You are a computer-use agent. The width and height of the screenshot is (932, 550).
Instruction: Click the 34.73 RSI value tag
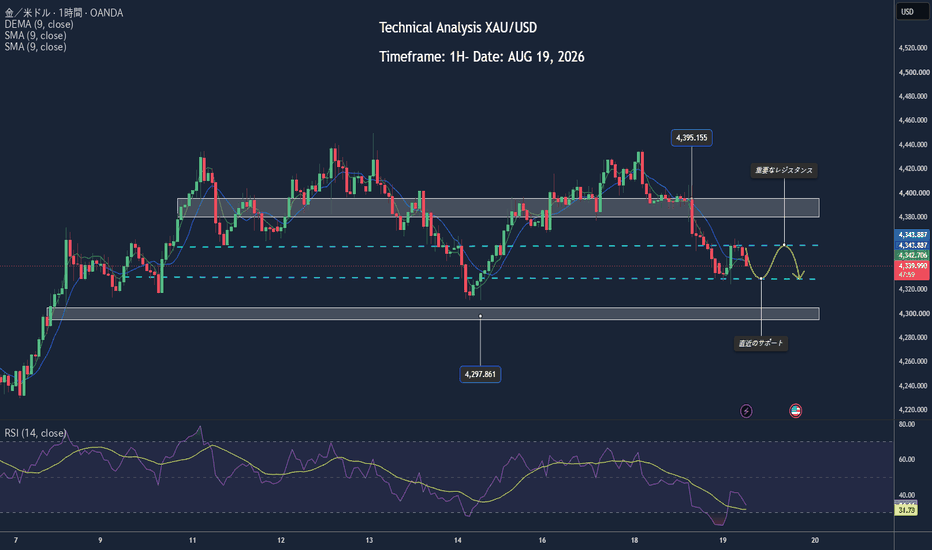tap(906, 510)
